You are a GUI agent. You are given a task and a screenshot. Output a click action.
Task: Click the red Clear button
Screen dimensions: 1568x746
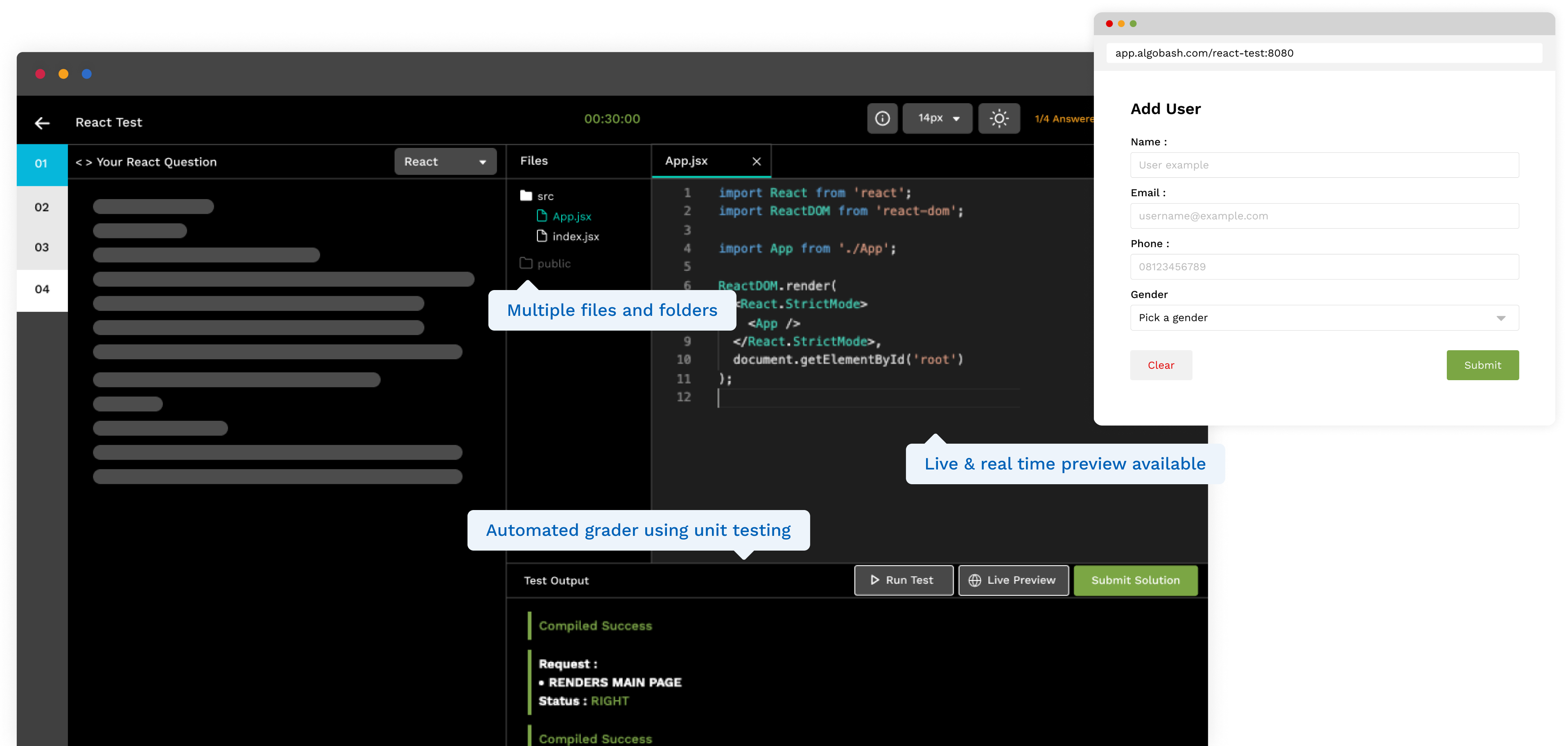1160,365
